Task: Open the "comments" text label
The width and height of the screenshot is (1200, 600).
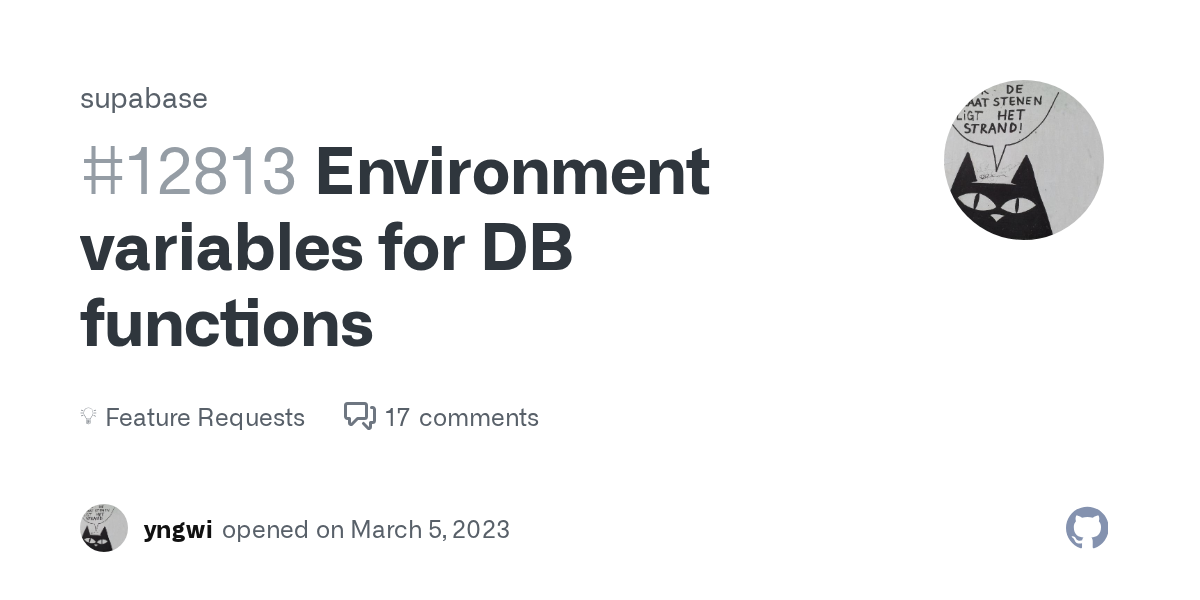Action: [478, 417]
